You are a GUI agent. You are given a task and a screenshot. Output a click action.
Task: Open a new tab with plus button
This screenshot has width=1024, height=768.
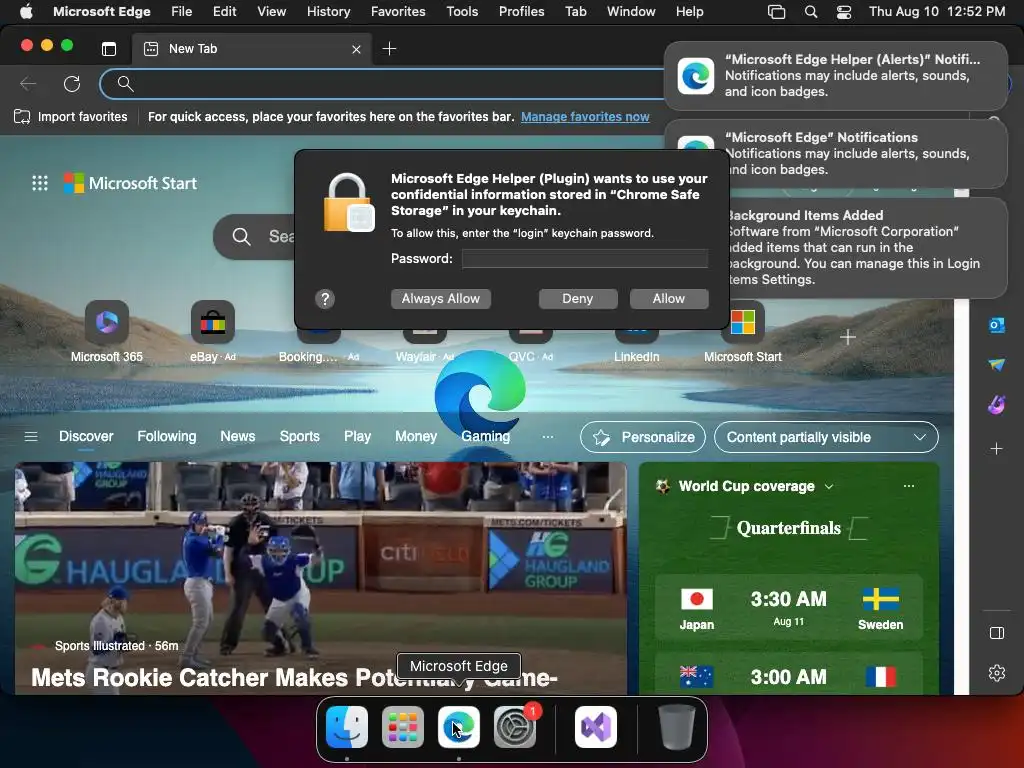[389, 48]
